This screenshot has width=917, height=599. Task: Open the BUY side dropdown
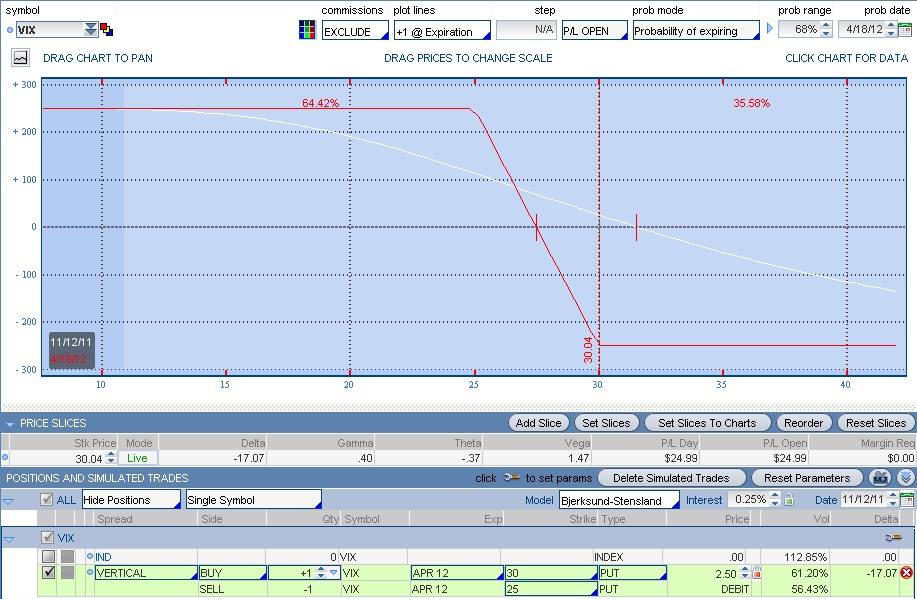[233, 573]
